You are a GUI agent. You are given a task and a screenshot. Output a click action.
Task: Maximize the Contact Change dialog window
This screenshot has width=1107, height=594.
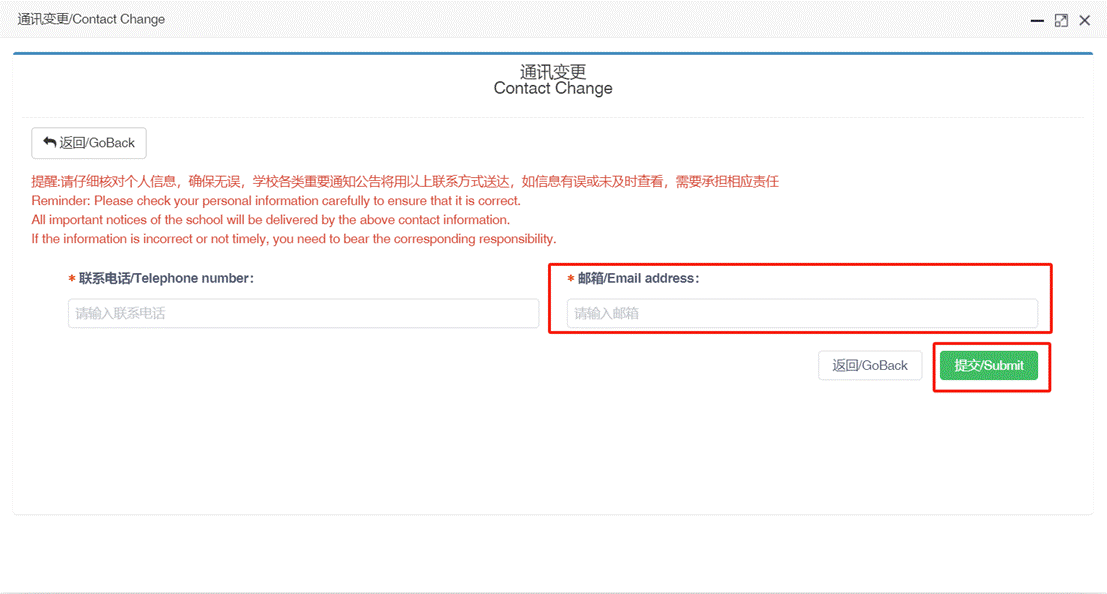(x=1061, y=20)
